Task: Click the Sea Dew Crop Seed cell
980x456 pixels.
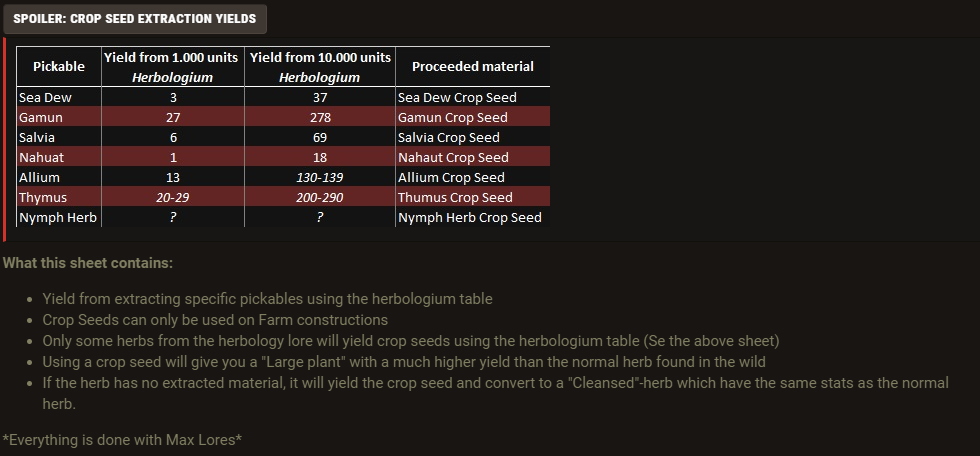Action: (x=472, y=97)
